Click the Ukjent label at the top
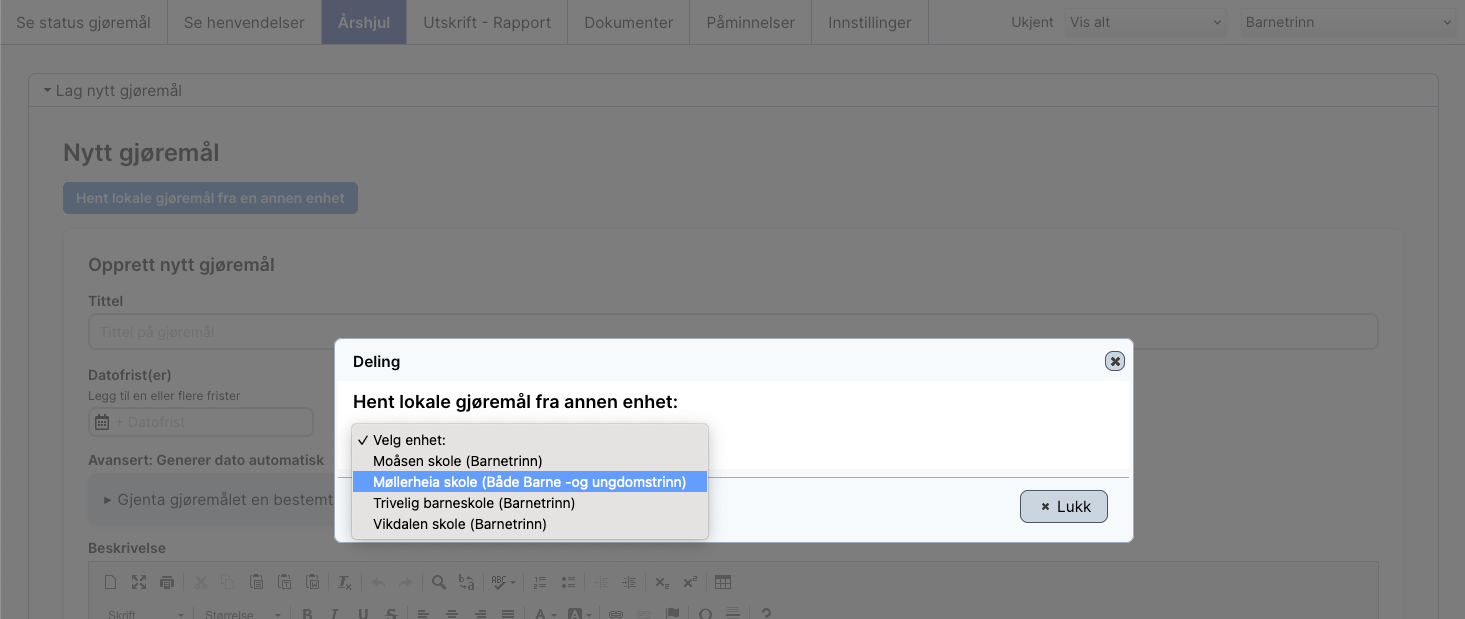This screenshot has width=1465, height=619. click(1033, 22)
